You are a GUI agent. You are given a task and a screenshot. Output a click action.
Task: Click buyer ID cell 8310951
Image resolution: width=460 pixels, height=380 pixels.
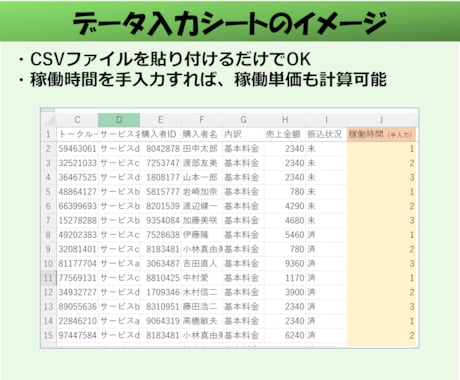[160, 306]
